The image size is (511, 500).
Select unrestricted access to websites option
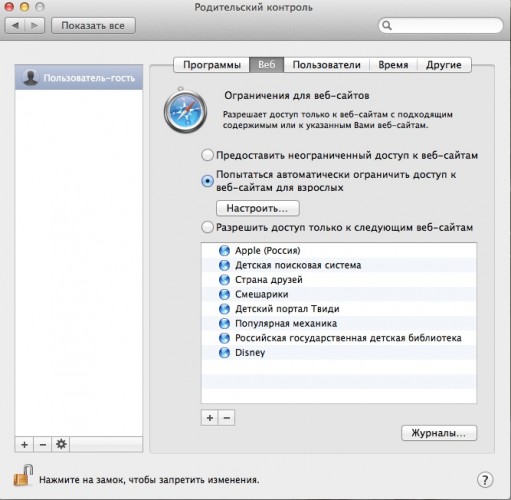pos(207,155)
